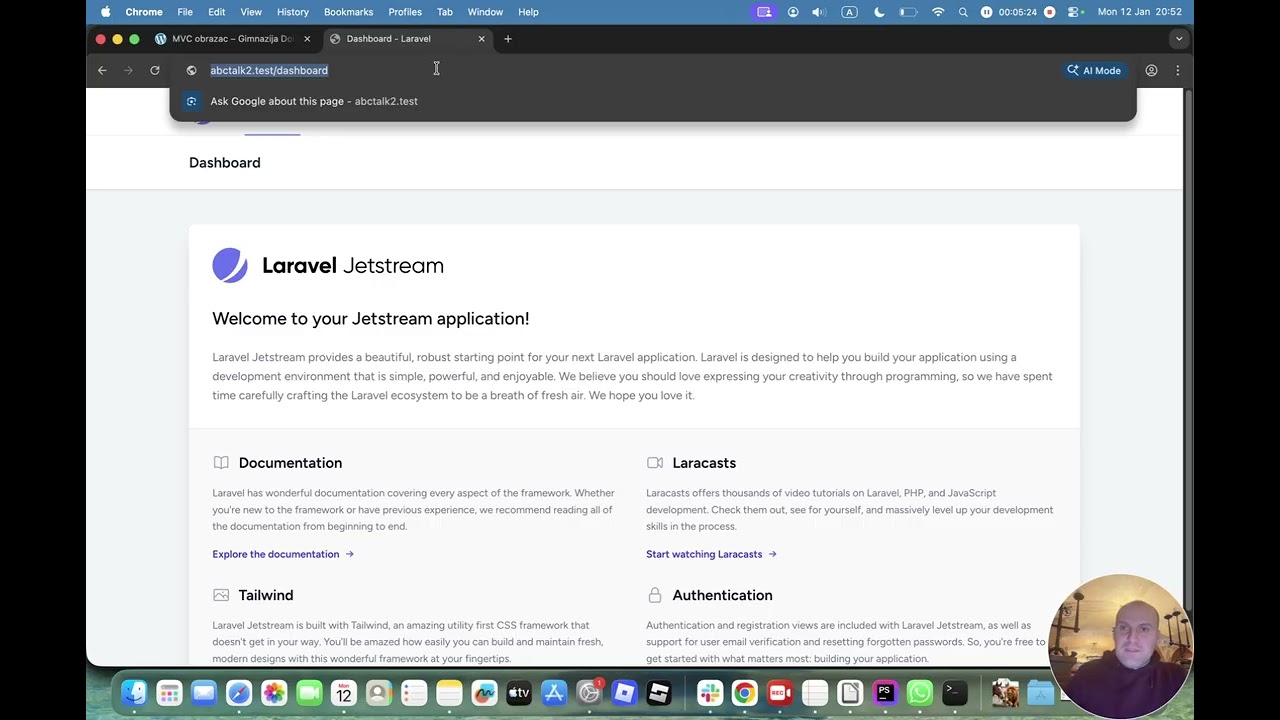The height and width of the screenshot is (720, 1280).
Task: Open Apple TV from the dock
Action: pos(519,692)
